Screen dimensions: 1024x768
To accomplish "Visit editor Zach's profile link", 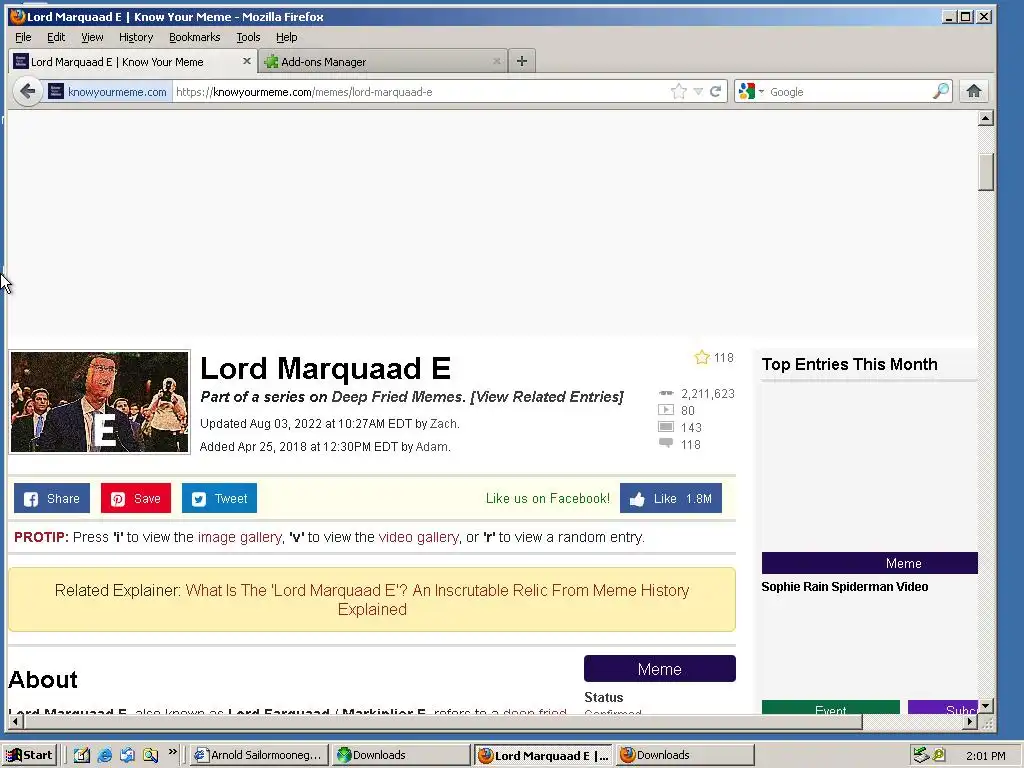I will [x=443, y=424].
